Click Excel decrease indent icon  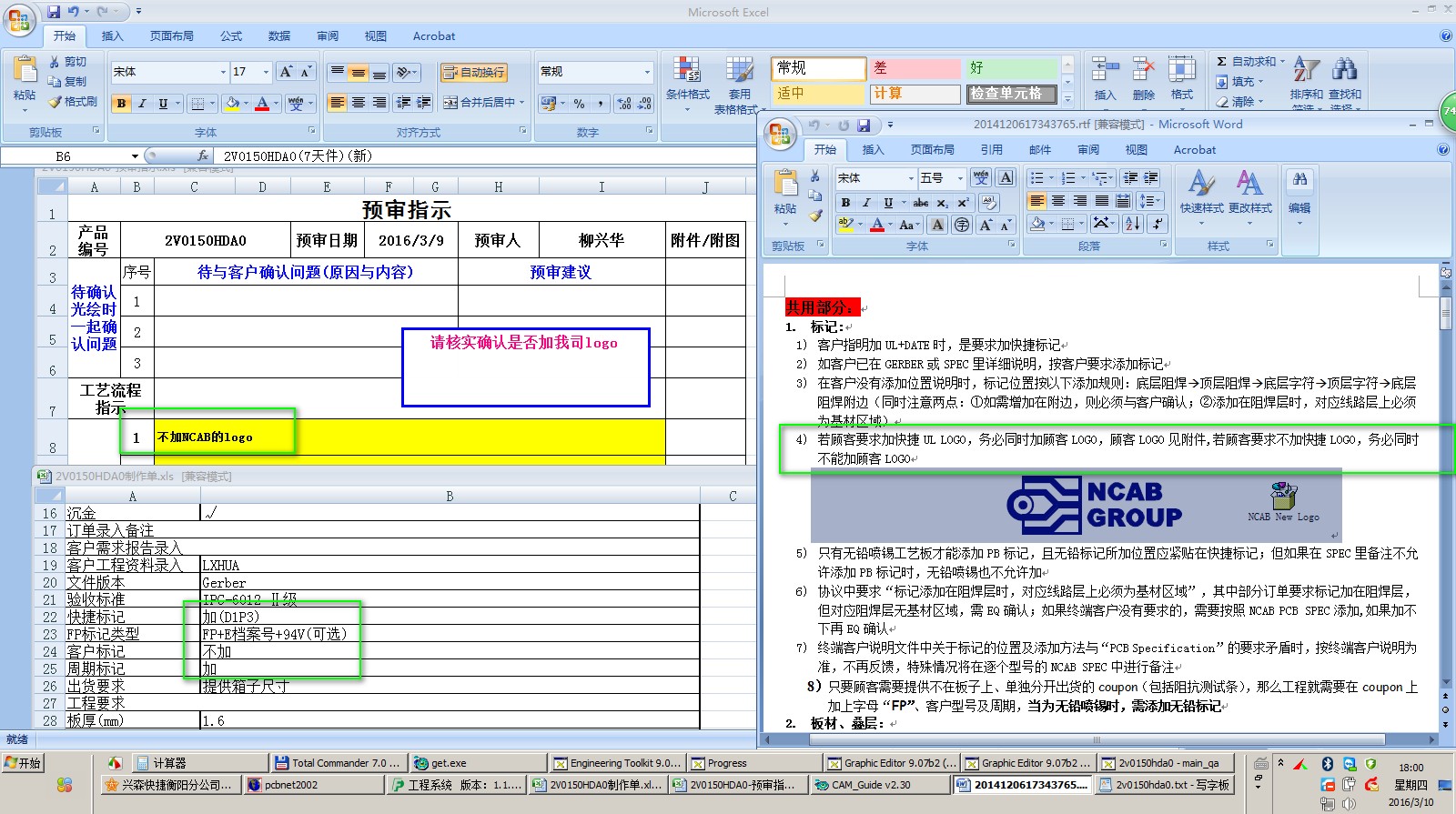[403, 103]
